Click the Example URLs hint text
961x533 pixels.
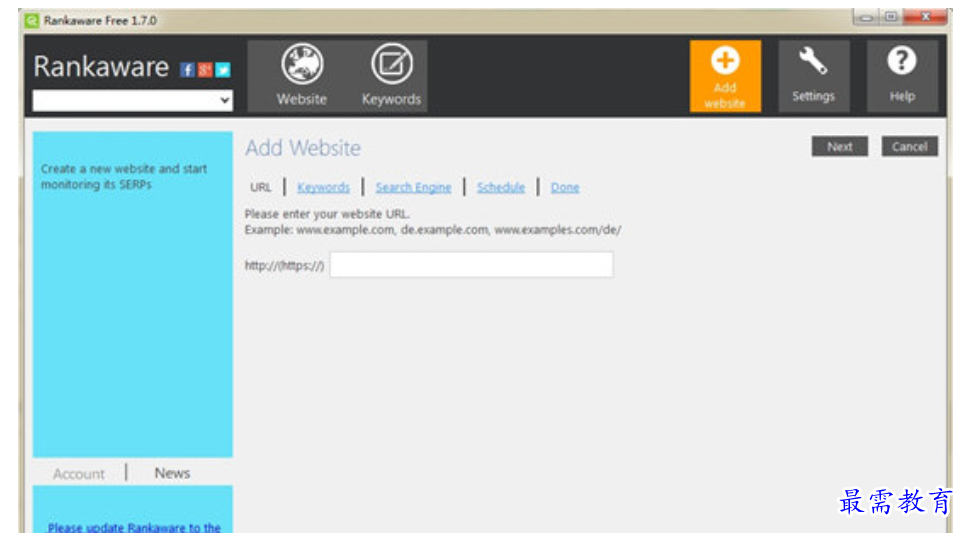[433, 230]
